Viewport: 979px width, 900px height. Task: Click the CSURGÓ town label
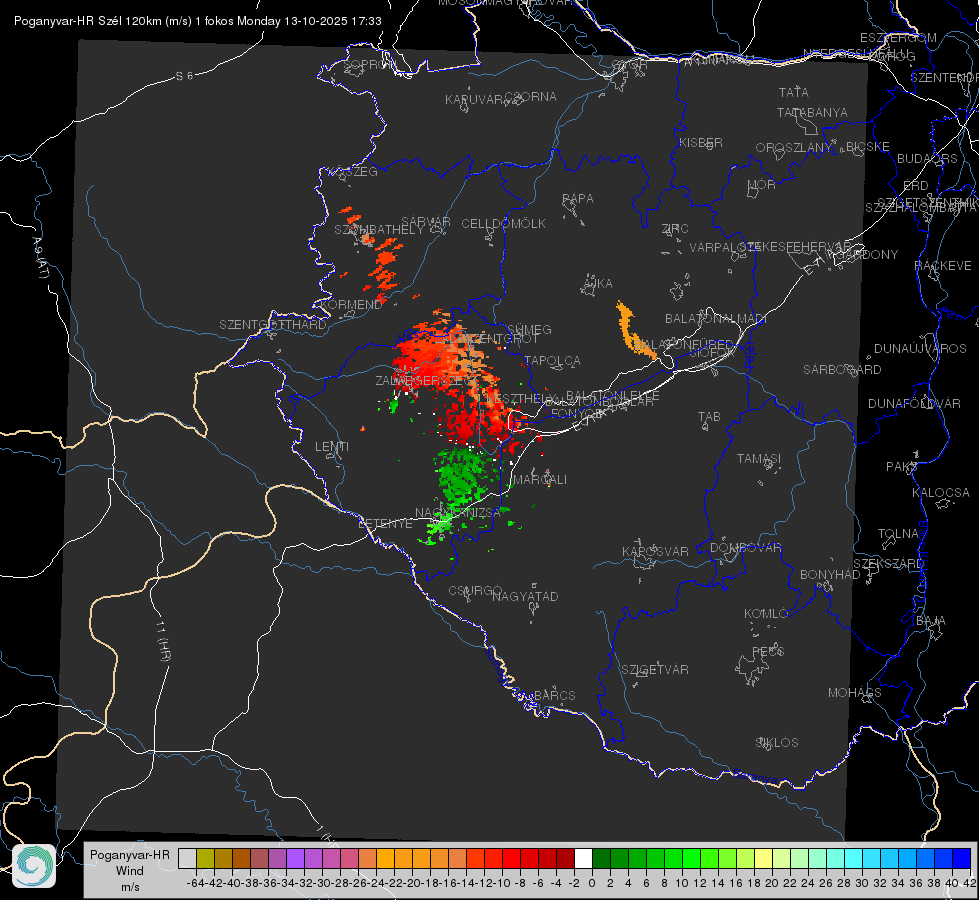(x=475, y=591)
